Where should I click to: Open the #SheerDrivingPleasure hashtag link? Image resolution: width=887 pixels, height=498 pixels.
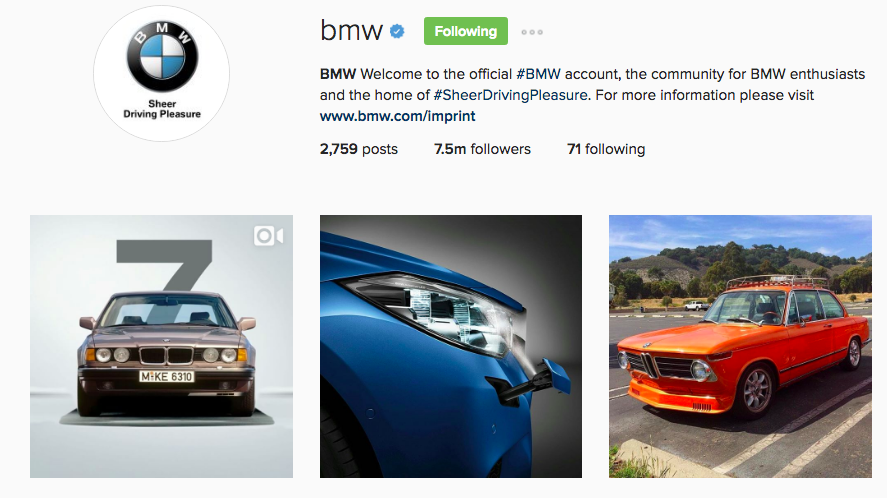pyautogui.click(x=510, y=95)
